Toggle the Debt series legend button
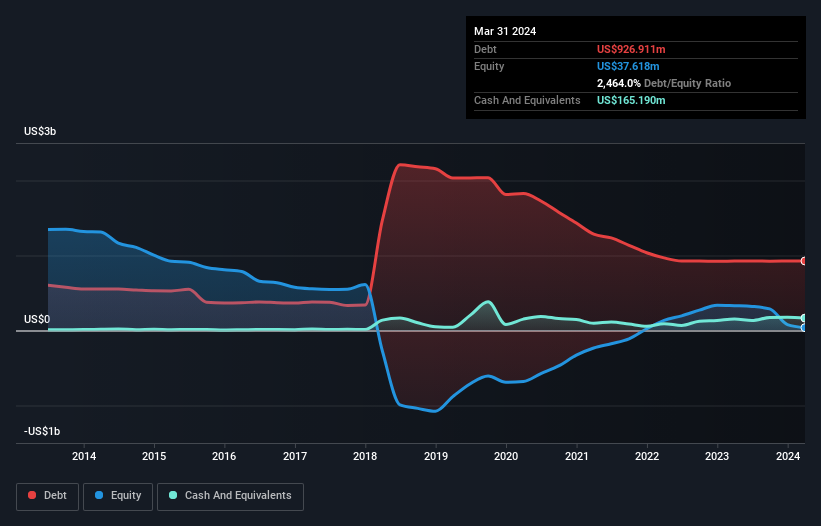Screen dimensions: 821x526 (48, 496)
